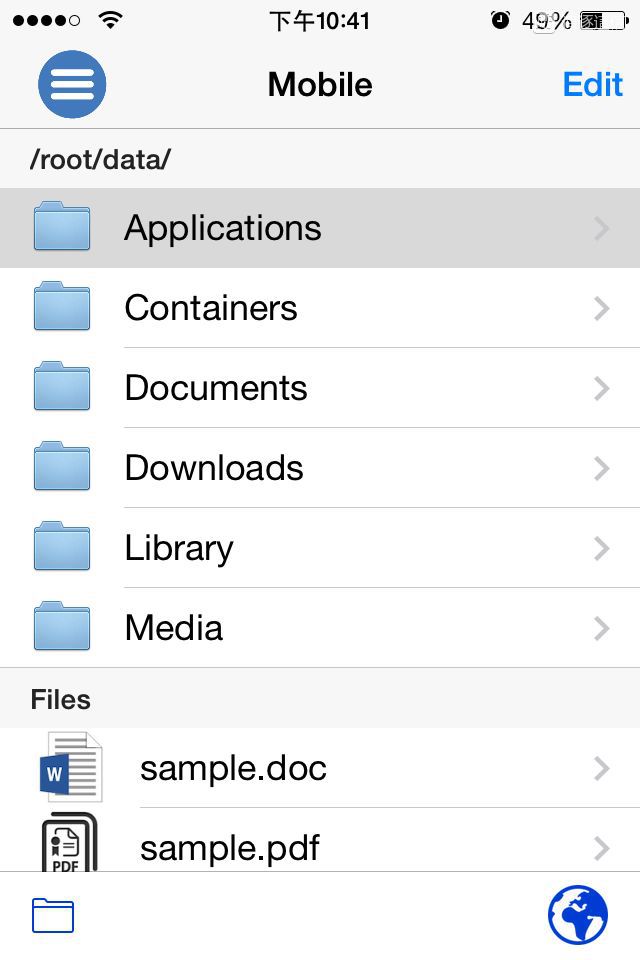640x960 pixels.
Task: Open the Media folder chevron
Action: click(601, 628)
